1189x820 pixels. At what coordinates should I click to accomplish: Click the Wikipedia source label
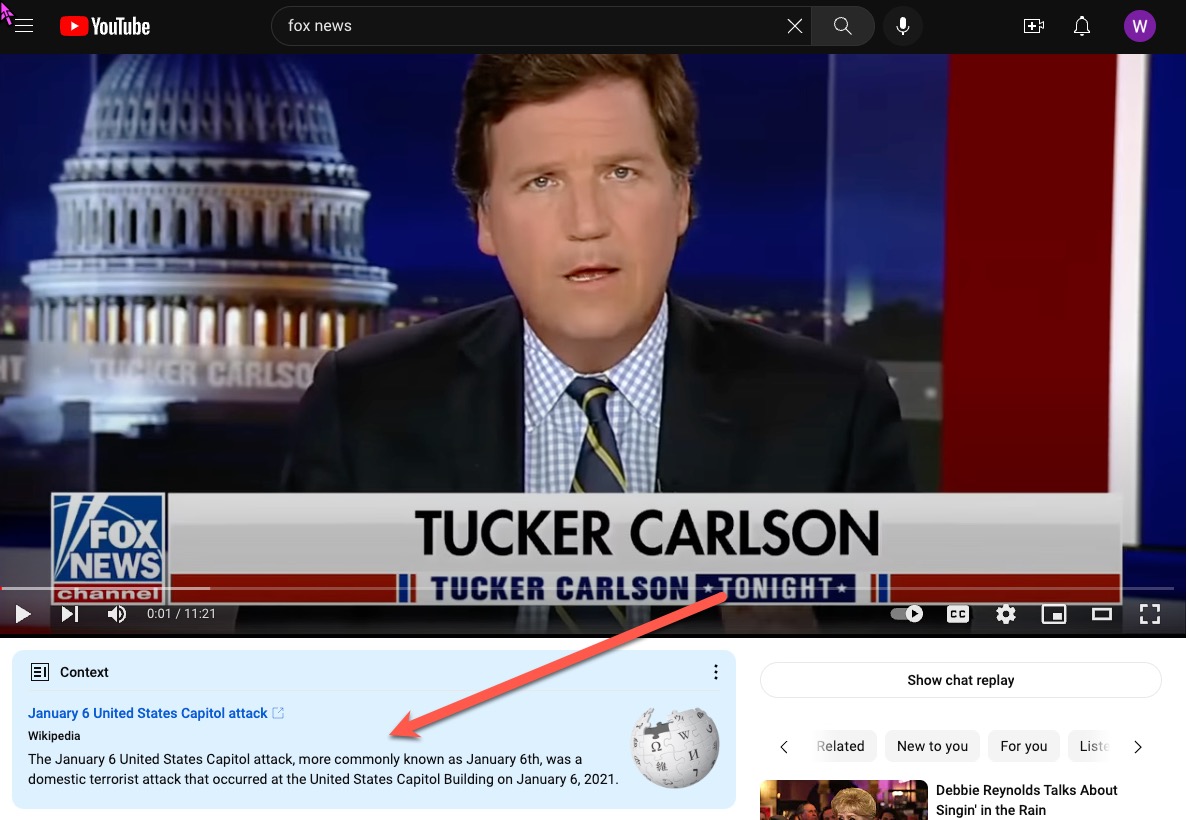(54, 736)
